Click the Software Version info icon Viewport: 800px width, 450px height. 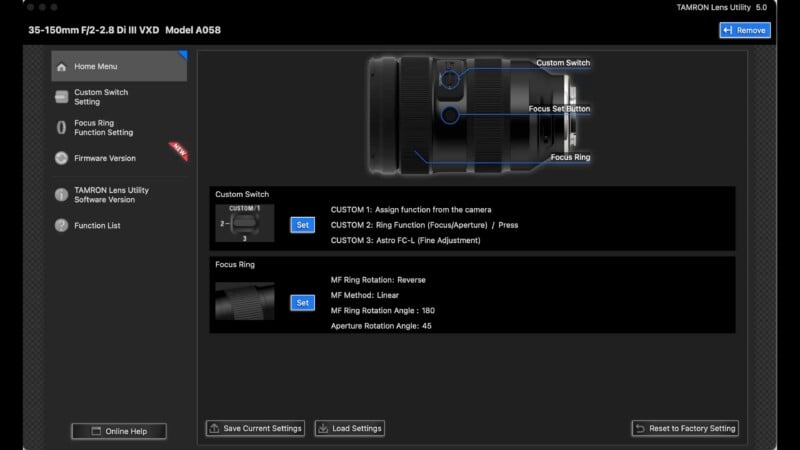point(61,194)
